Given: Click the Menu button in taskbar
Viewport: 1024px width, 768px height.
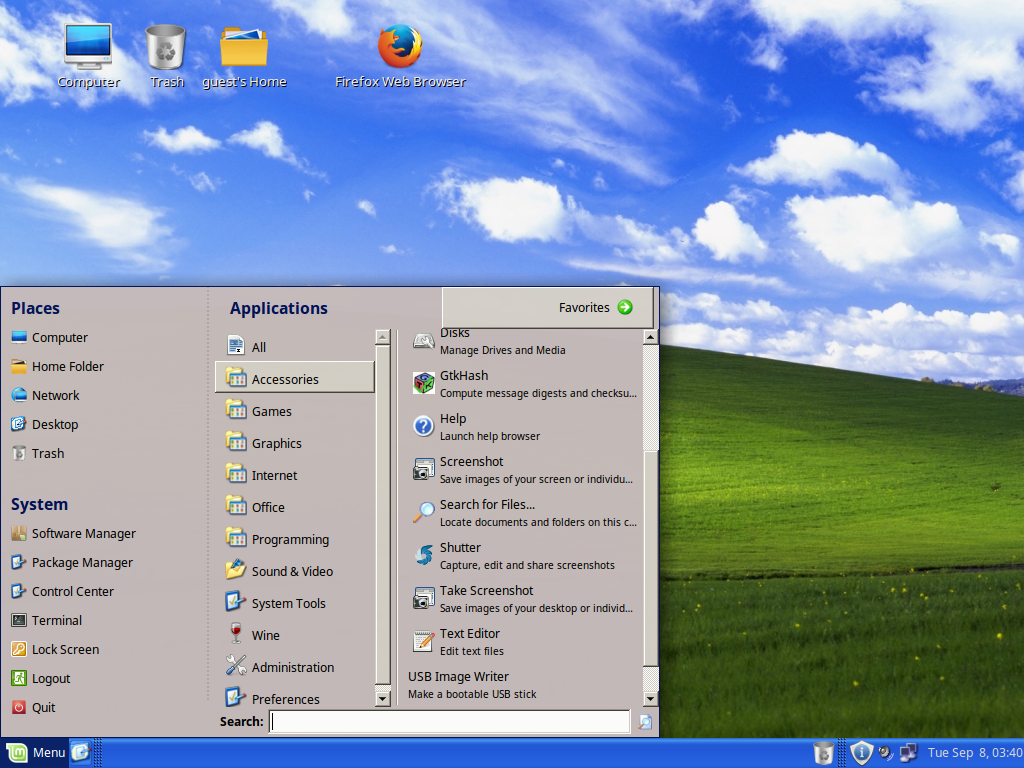Looking at the screenshot, I should 36,752.
